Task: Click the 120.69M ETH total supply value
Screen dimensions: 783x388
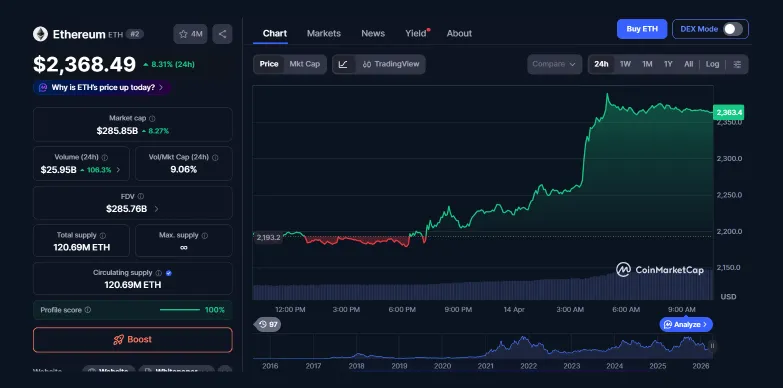Action: tap(82, 247)
